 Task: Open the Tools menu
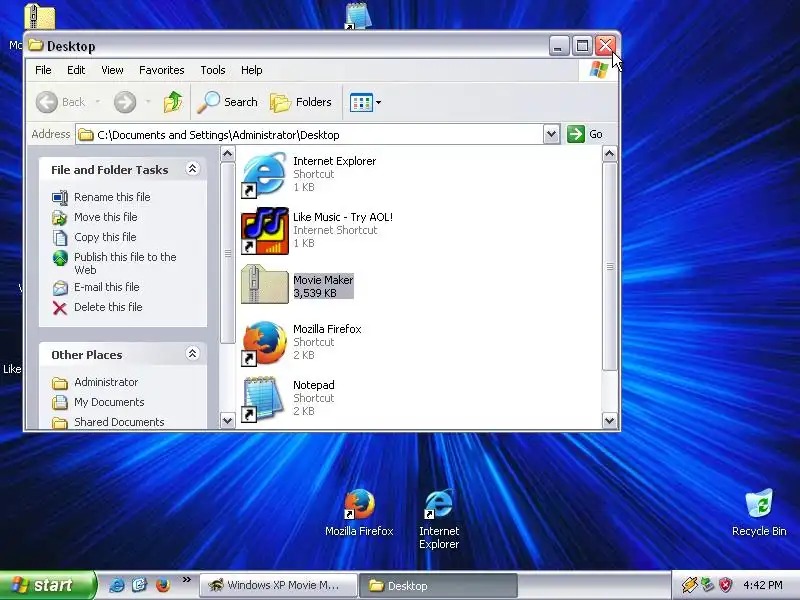tap(213, 70)
